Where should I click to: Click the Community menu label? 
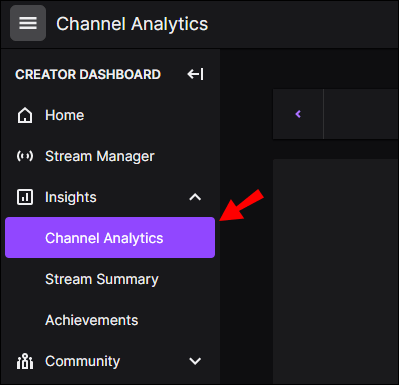point(83,361)
